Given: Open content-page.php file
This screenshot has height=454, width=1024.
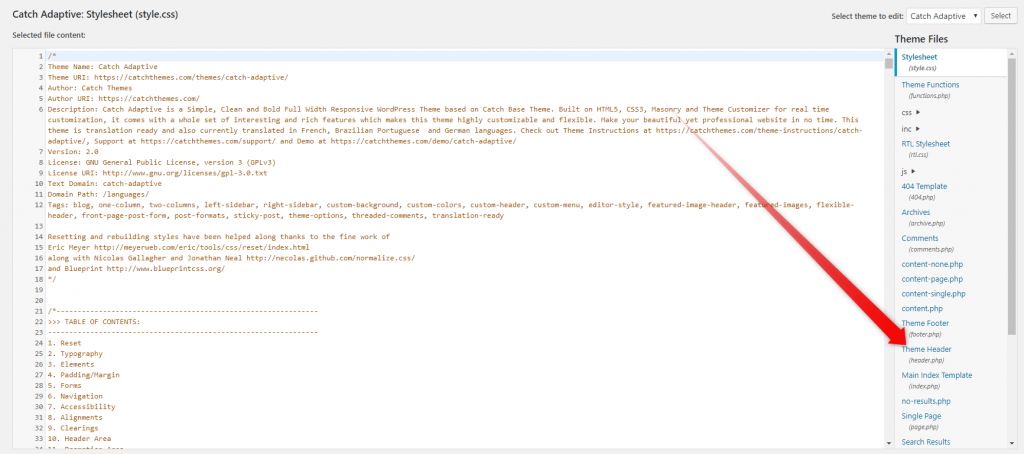Looking at the screenshot, I should point(932,279).
